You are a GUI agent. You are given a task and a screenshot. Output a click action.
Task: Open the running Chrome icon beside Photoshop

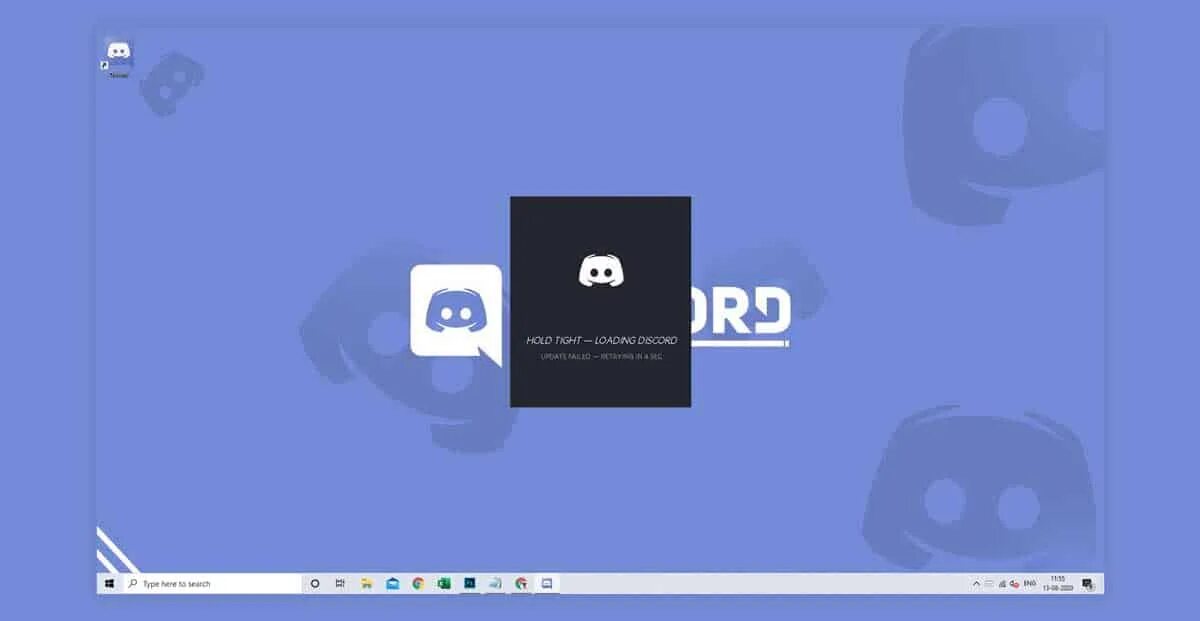click(x=521, y=583)
